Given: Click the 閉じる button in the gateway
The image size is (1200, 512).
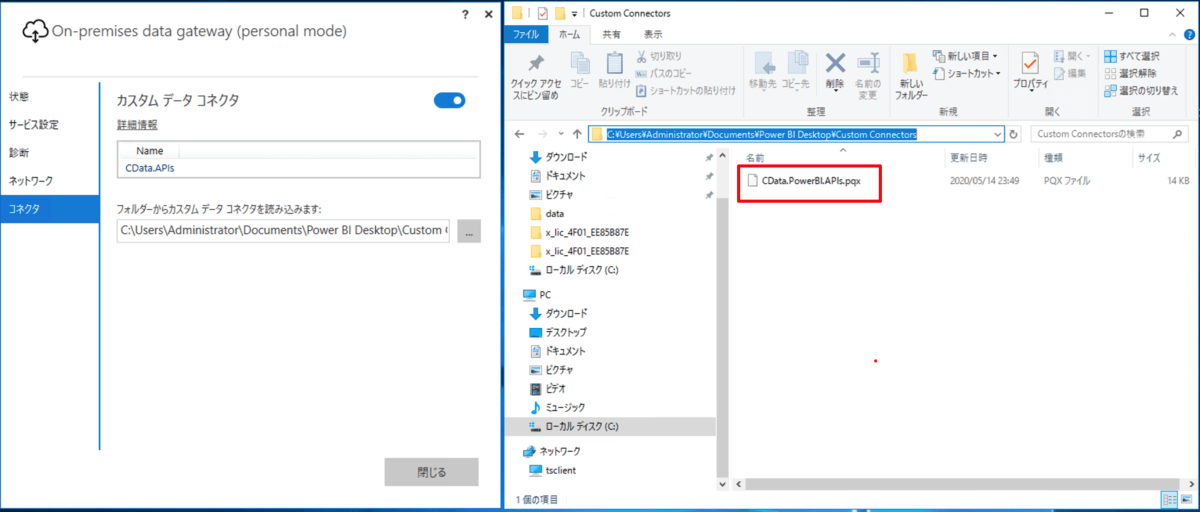Looking at the screenshot, I should pyautogui.click(x=432, y=472).
